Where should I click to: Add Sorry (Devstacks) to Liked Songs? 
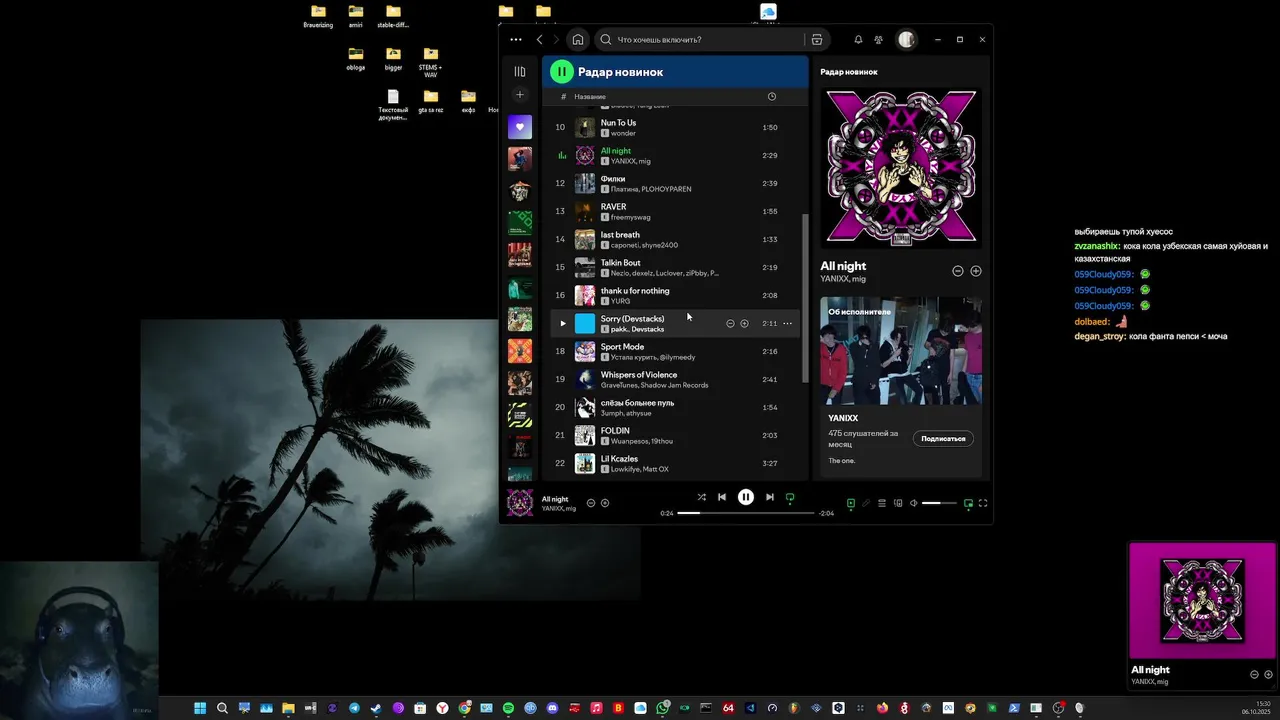click(744, 323)
